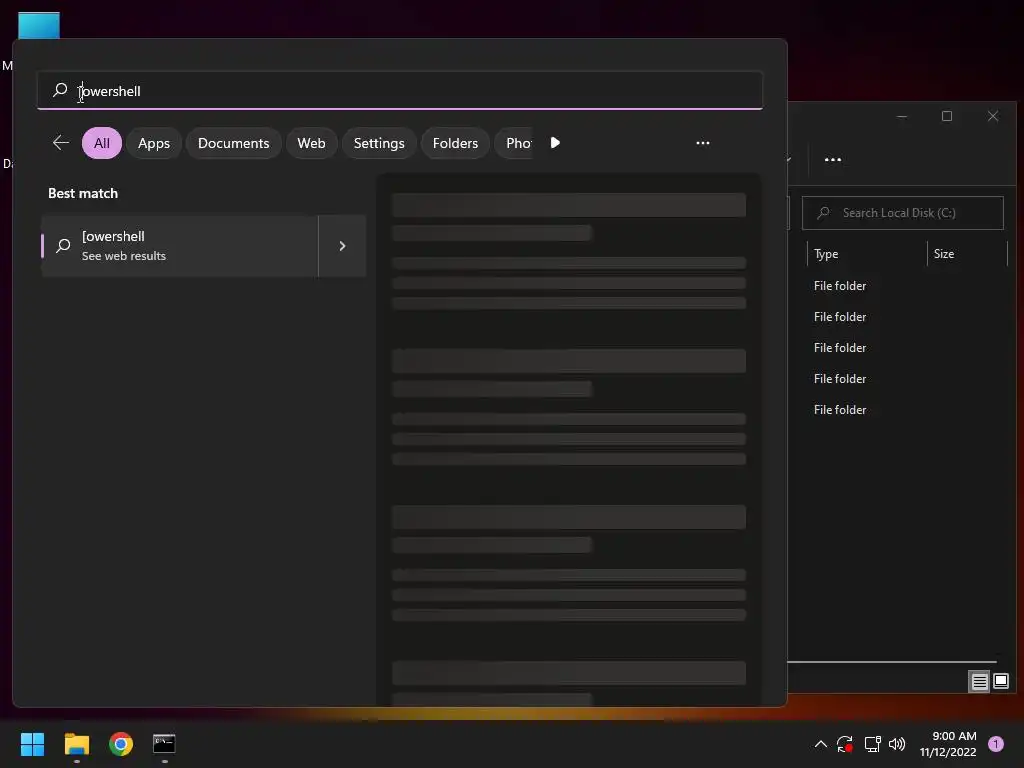Click in the search text field

coord(400,90)
